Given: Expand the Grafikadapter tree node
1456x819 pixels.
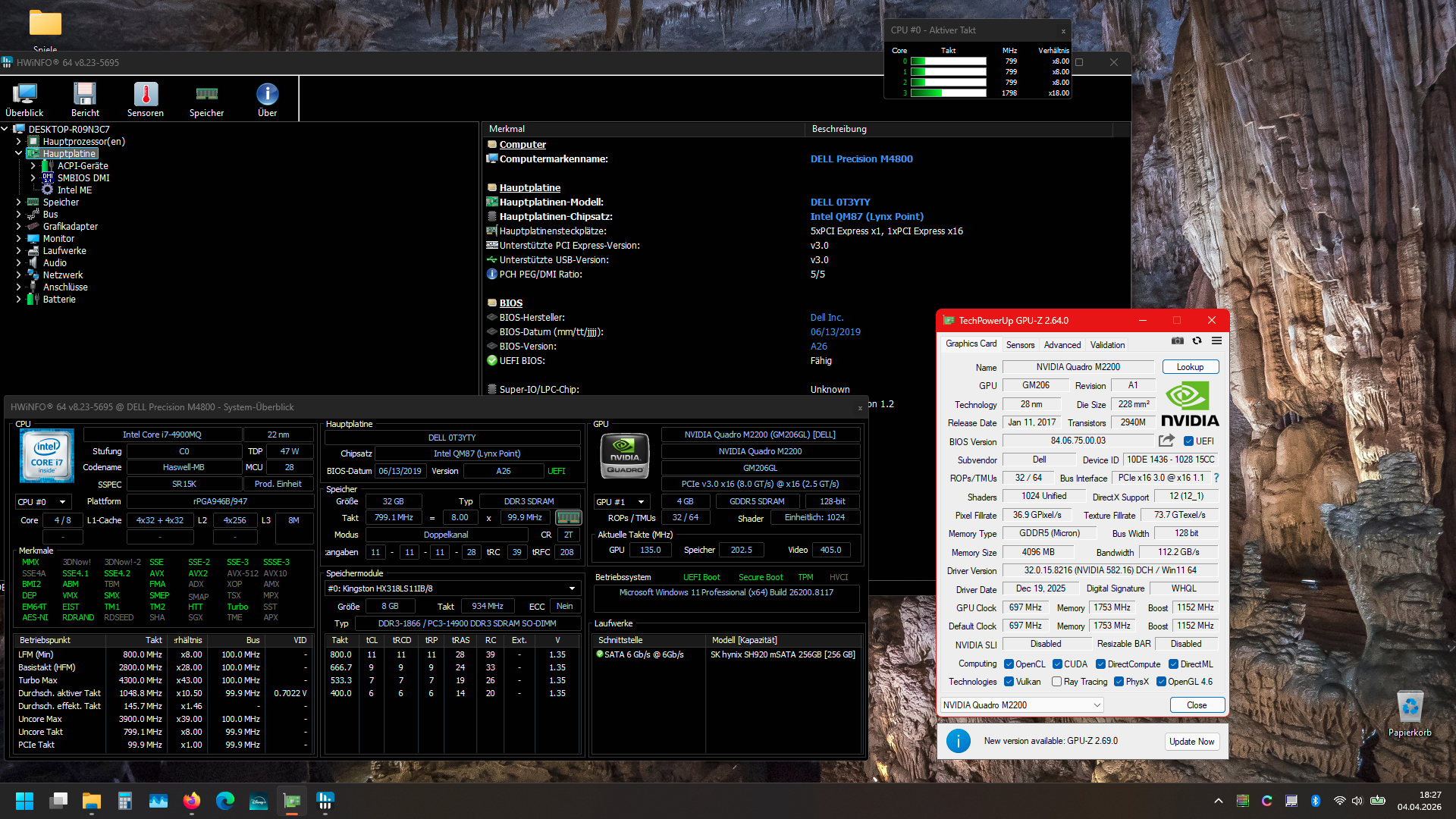Looking at the screenshot, I should click(x=18, y=227).
